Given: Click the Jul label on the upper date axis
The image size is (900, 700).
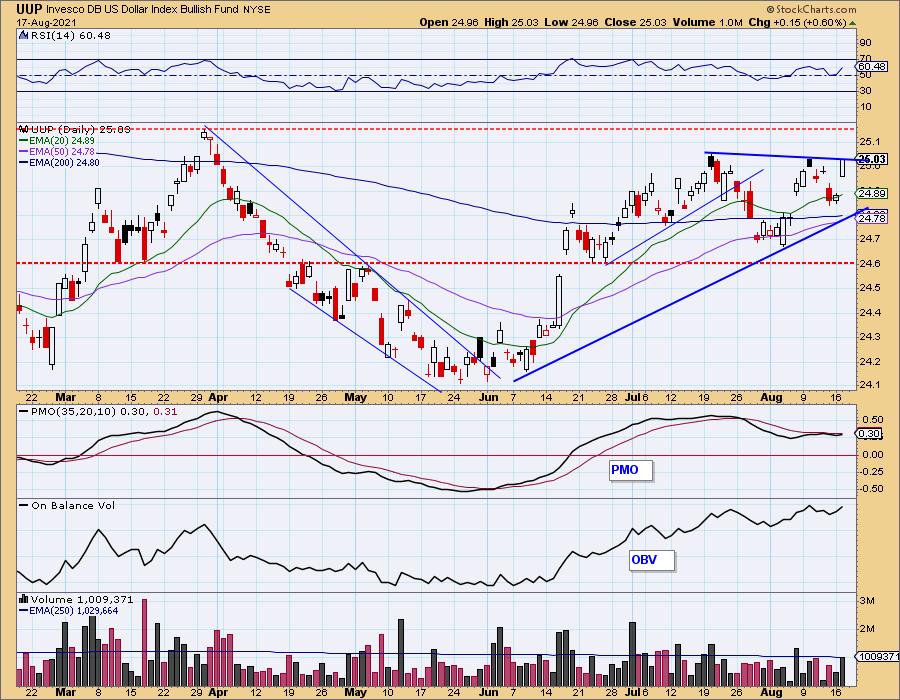Looking at the screenshot, I should click(x=633, y=398).
